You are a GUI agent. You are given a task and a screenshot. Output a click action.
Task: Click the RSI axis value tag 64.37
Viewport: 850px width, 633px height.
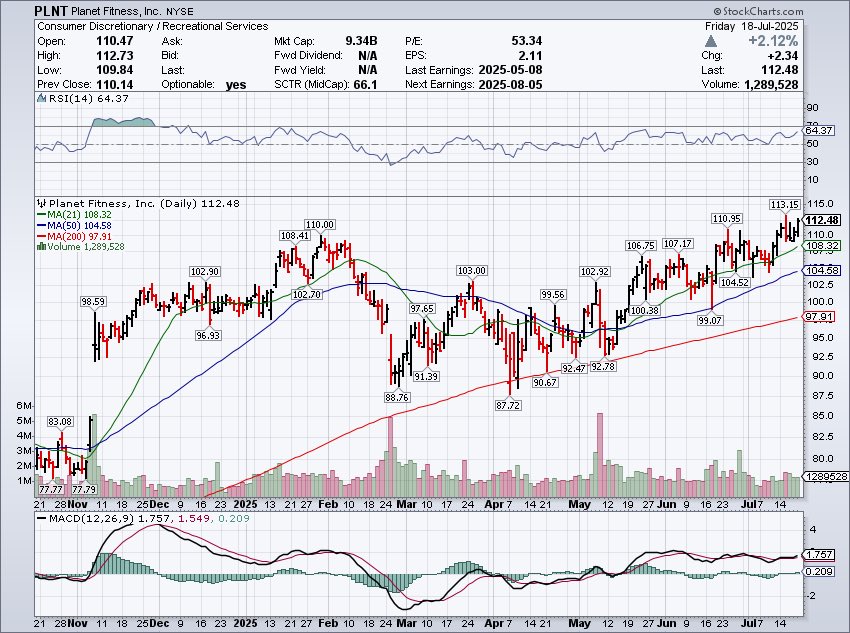(x=819, y=130)
